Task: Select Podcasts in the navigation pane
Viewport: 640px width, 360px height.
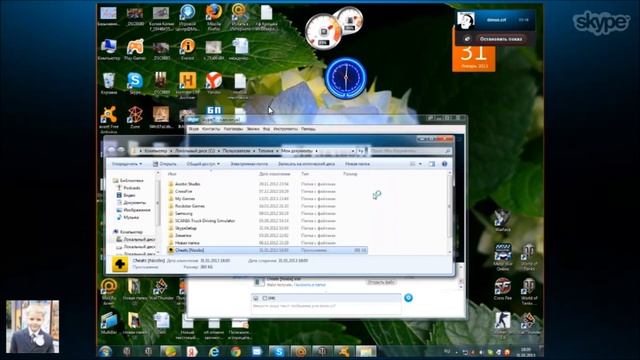Action: pos(132,188)
